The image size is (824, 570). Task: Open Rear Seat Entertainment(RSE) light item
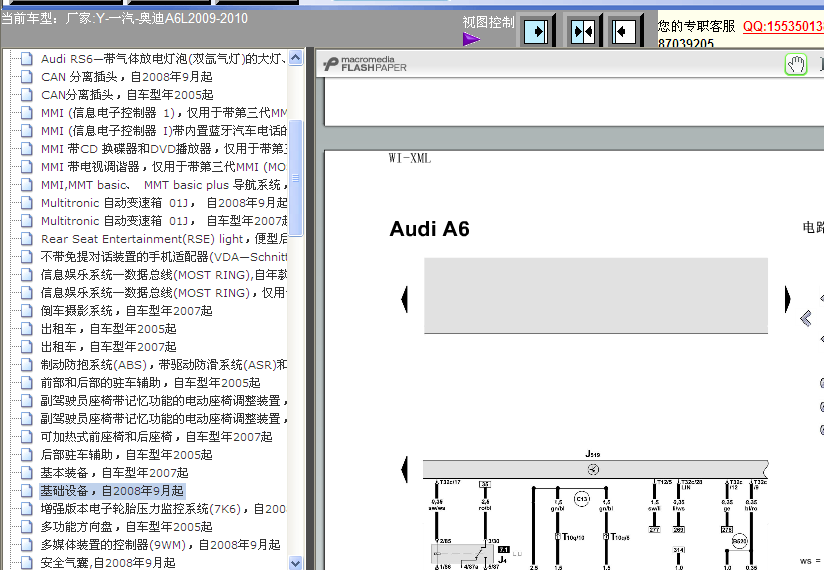point(163,239)
